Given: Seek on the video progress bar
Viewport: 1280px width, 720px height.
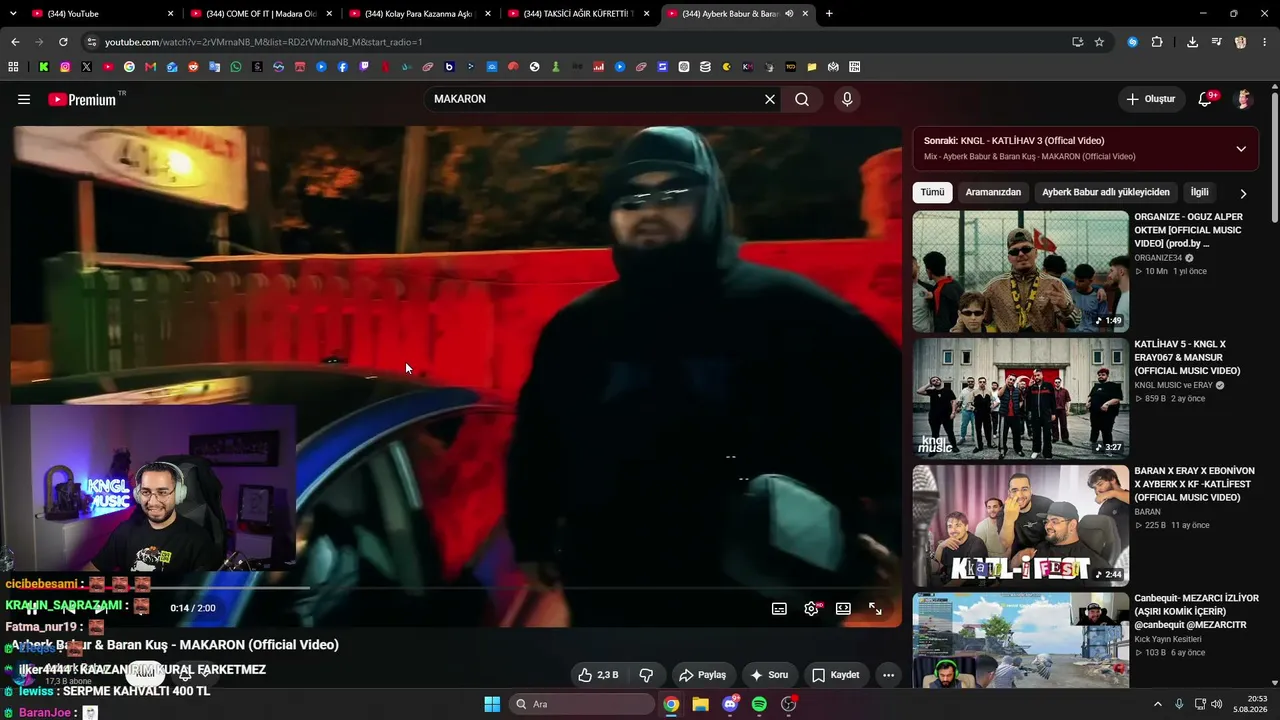Looking at the screenshot, I should coord(456,588).
